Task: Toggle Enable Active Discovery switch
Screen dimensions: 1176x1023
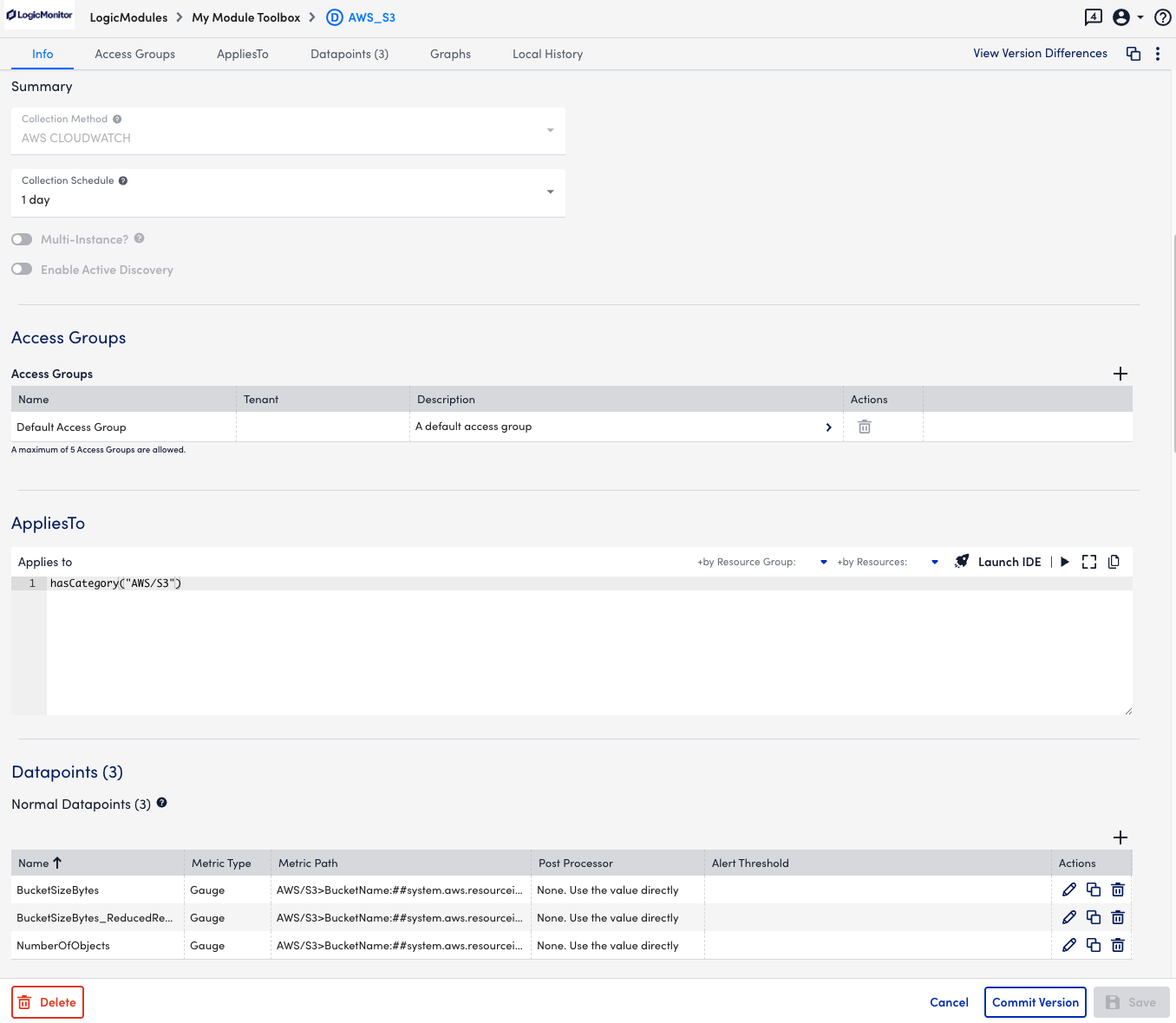Action: click(22, 270)
